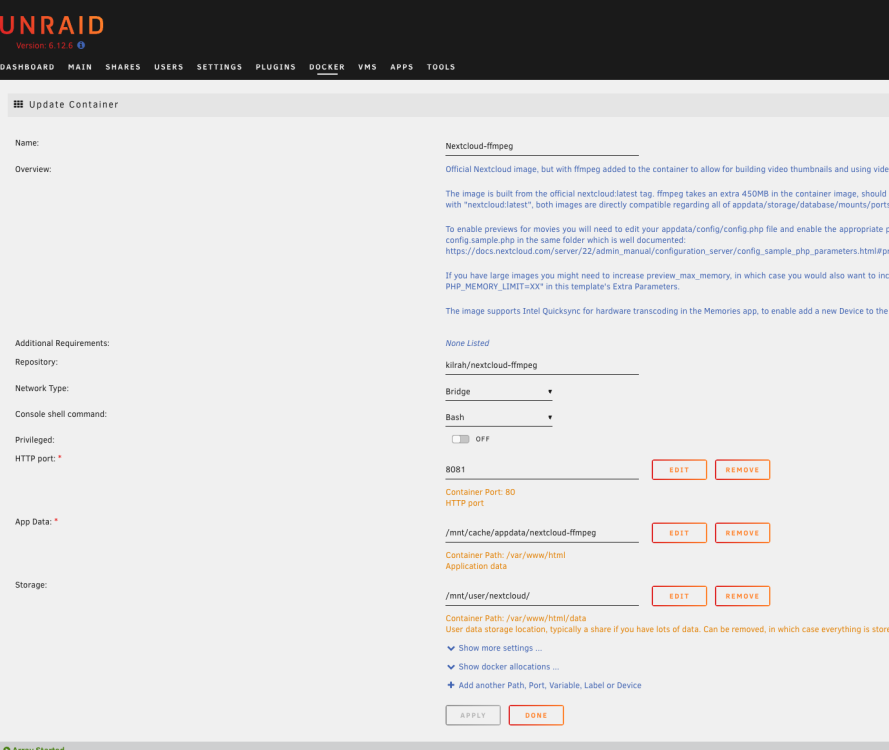This screenshot has height=750, width=889.
Task: Click the plus icon to add another path
Action: pyautogui.click(x=451, y=685)
